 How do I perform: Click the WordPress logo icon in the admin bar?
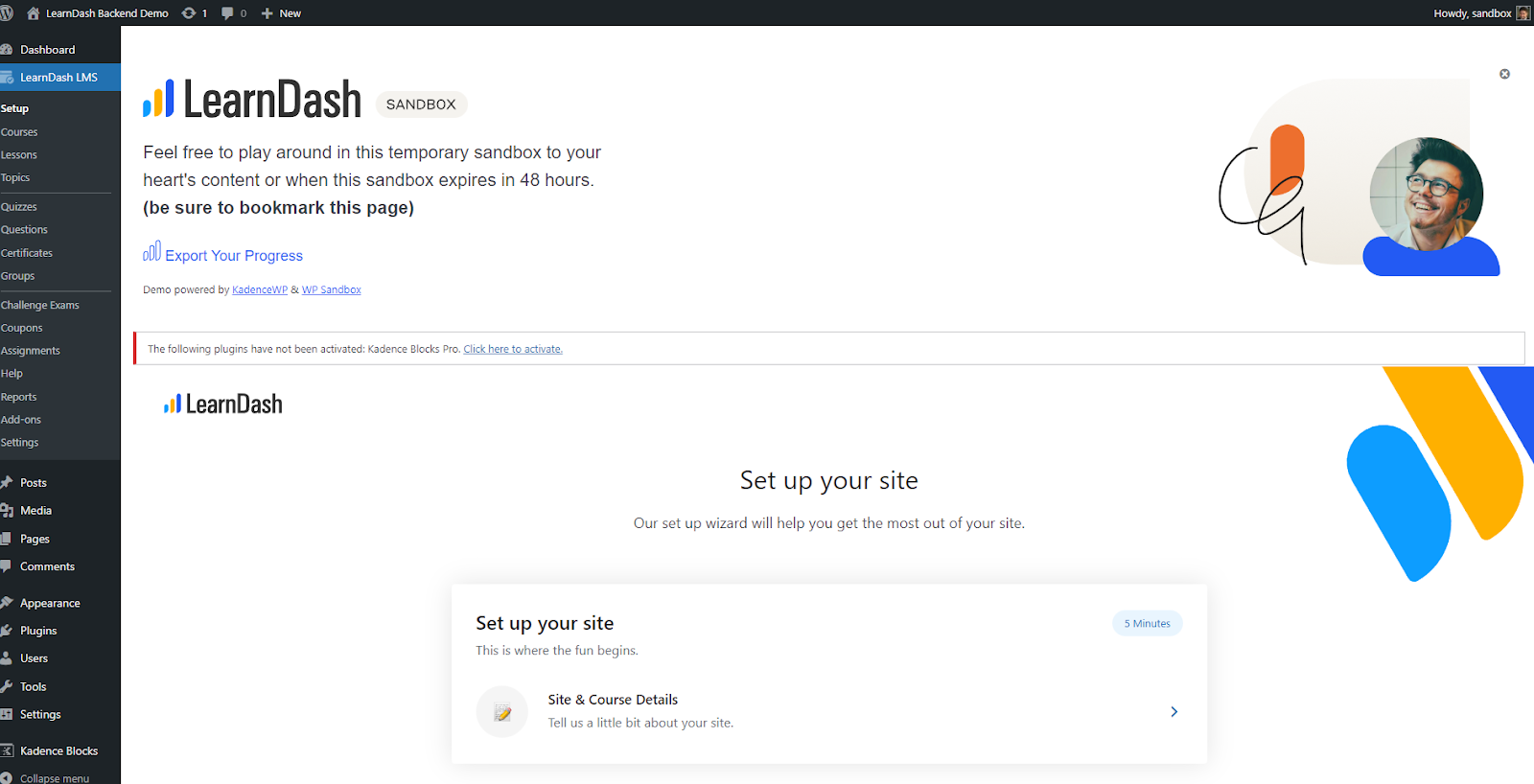coord(7,13)
